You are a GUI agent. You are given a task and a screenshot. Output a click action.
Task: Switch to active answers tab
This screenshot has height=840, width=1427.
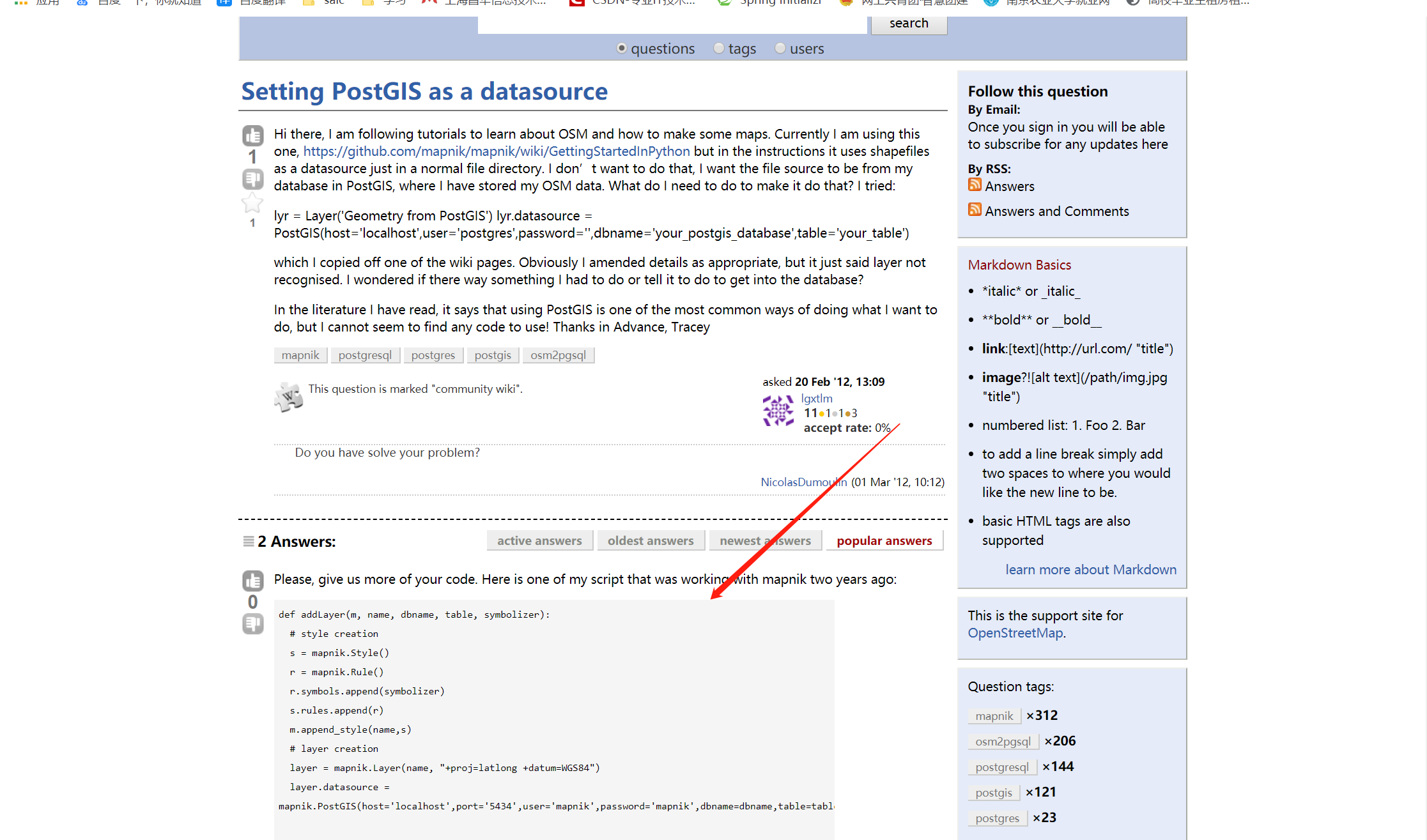point(539,540)
